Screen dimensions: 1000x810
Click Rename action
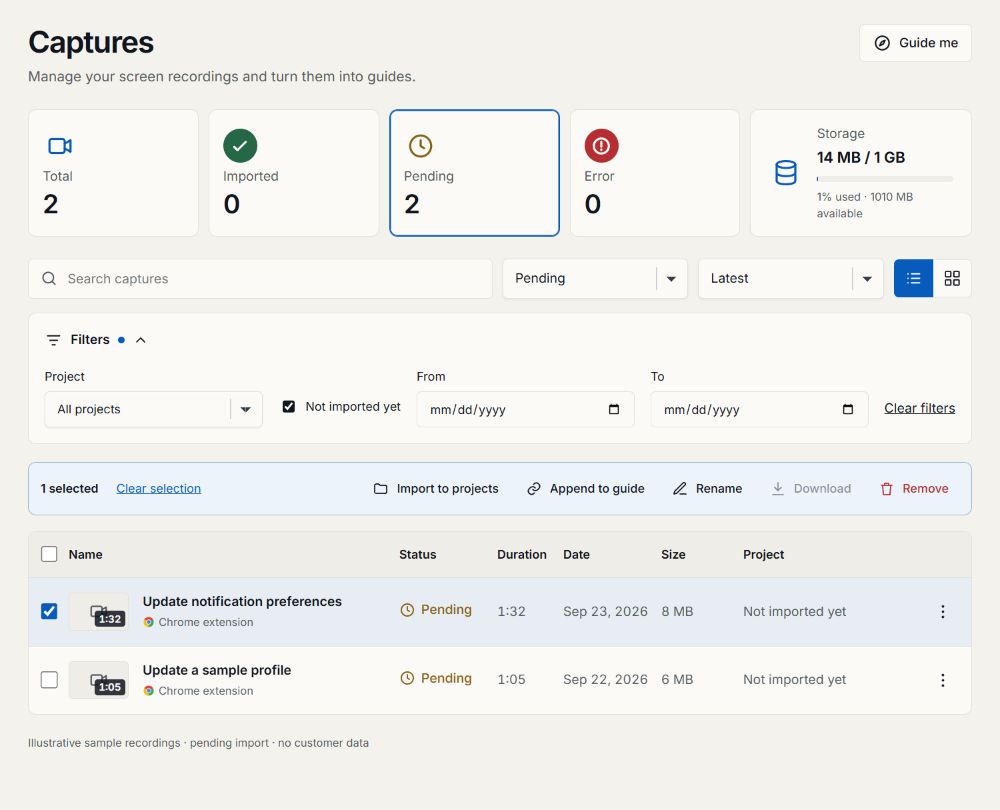[708, 489]
